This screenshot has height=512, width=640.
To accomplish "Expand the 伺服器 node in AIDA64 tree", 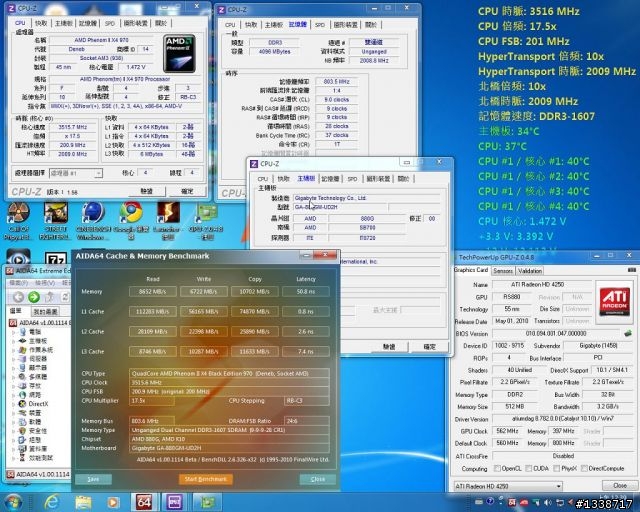I will click(14, 359).
